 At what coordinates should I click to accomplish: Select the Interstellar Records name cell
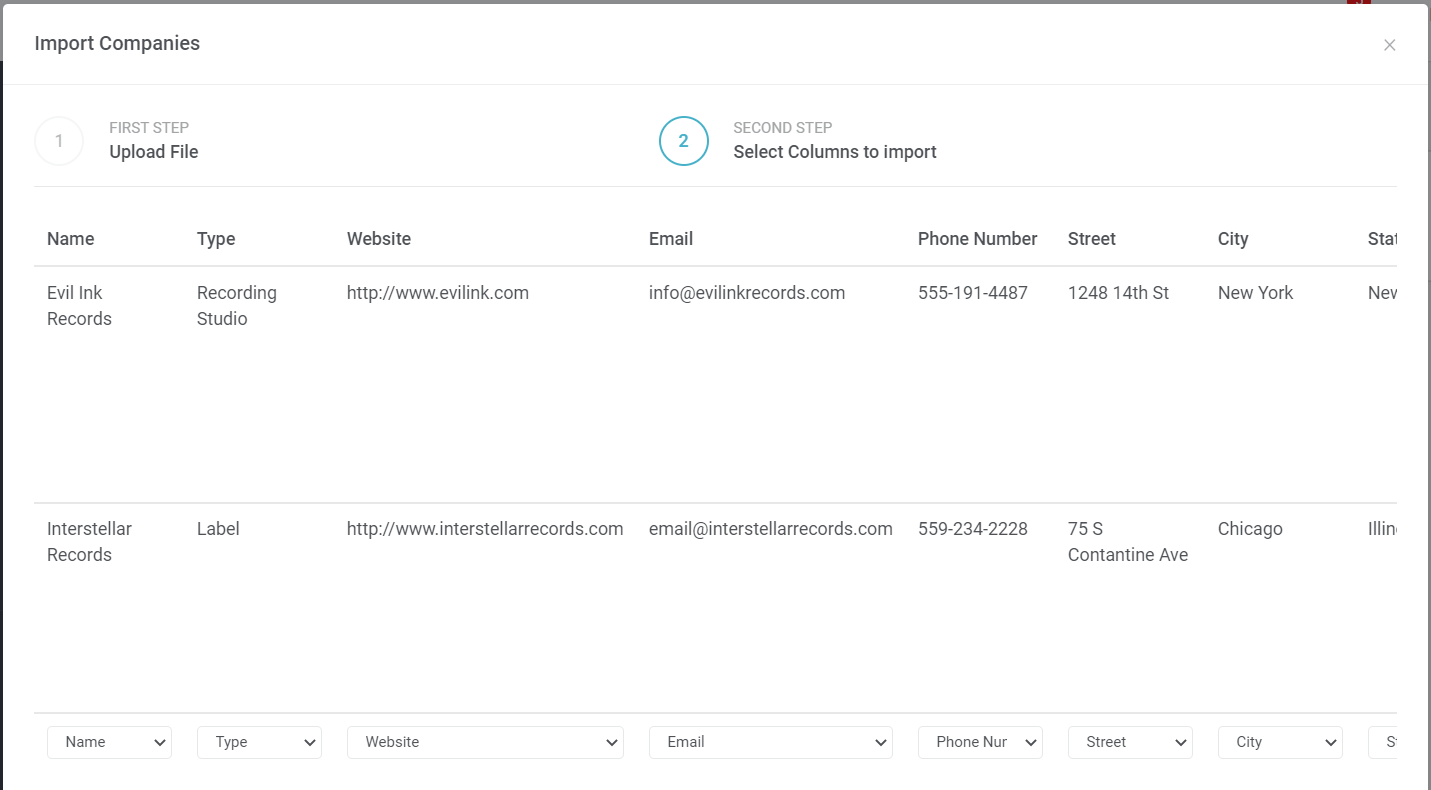pos(89,542)
